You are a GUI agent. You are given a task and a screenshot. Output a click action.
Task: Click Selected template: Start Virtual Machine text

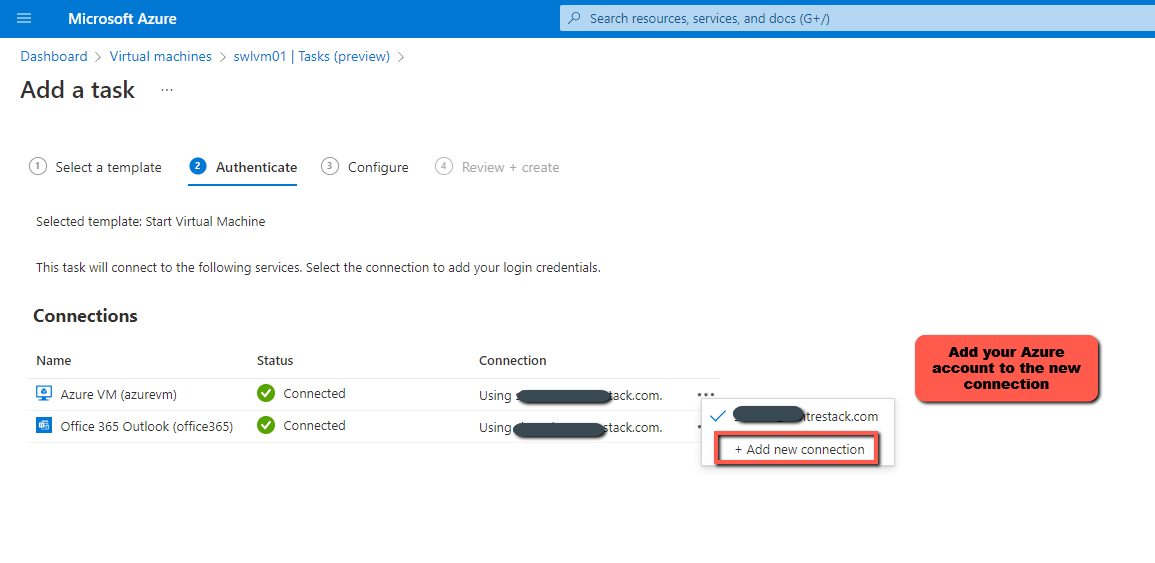[x=151, y=221]
